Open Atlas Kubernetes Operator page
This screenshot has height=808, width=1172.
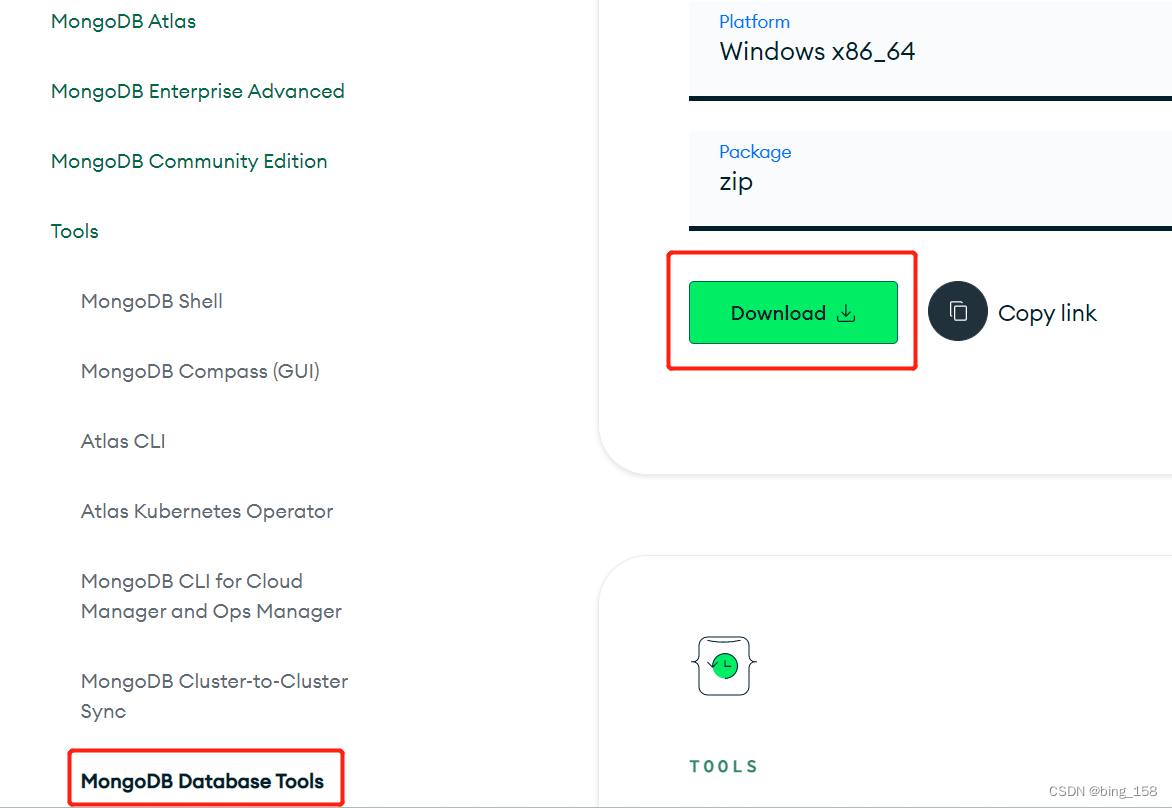(x=207, y=511)
